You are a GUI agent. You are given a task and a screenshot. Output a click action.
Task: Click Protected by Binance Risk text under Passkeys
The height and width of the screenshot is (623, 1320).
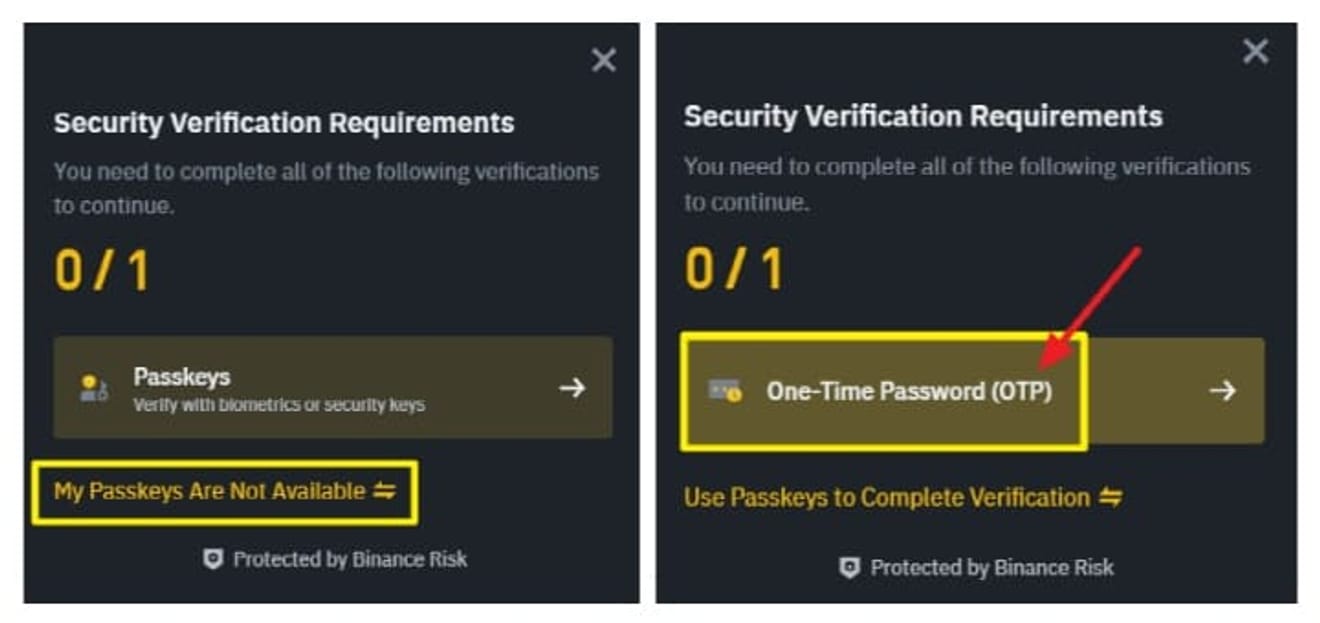(349, 560)
